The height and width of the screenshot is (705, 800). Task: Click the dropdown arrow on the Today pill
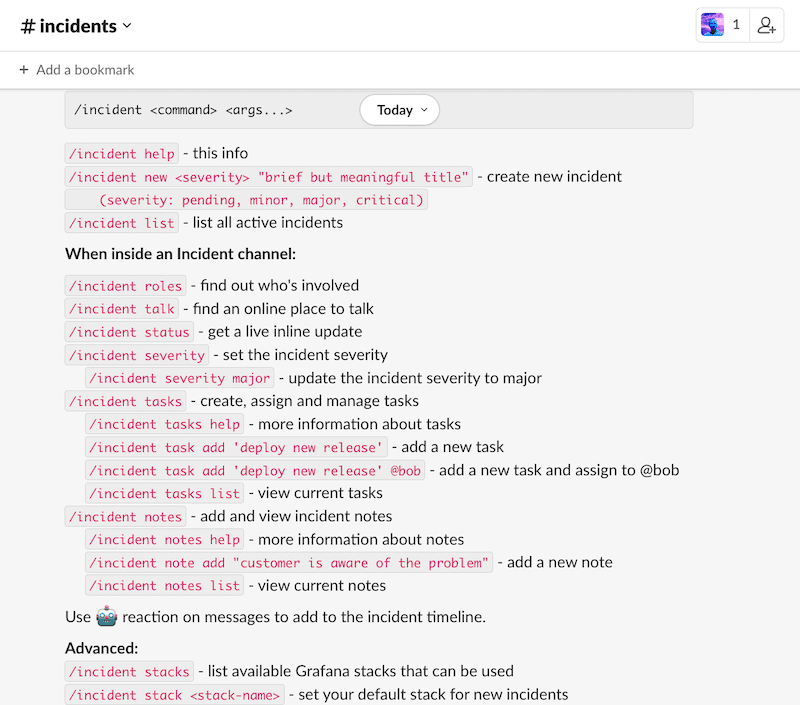[423, 110]
